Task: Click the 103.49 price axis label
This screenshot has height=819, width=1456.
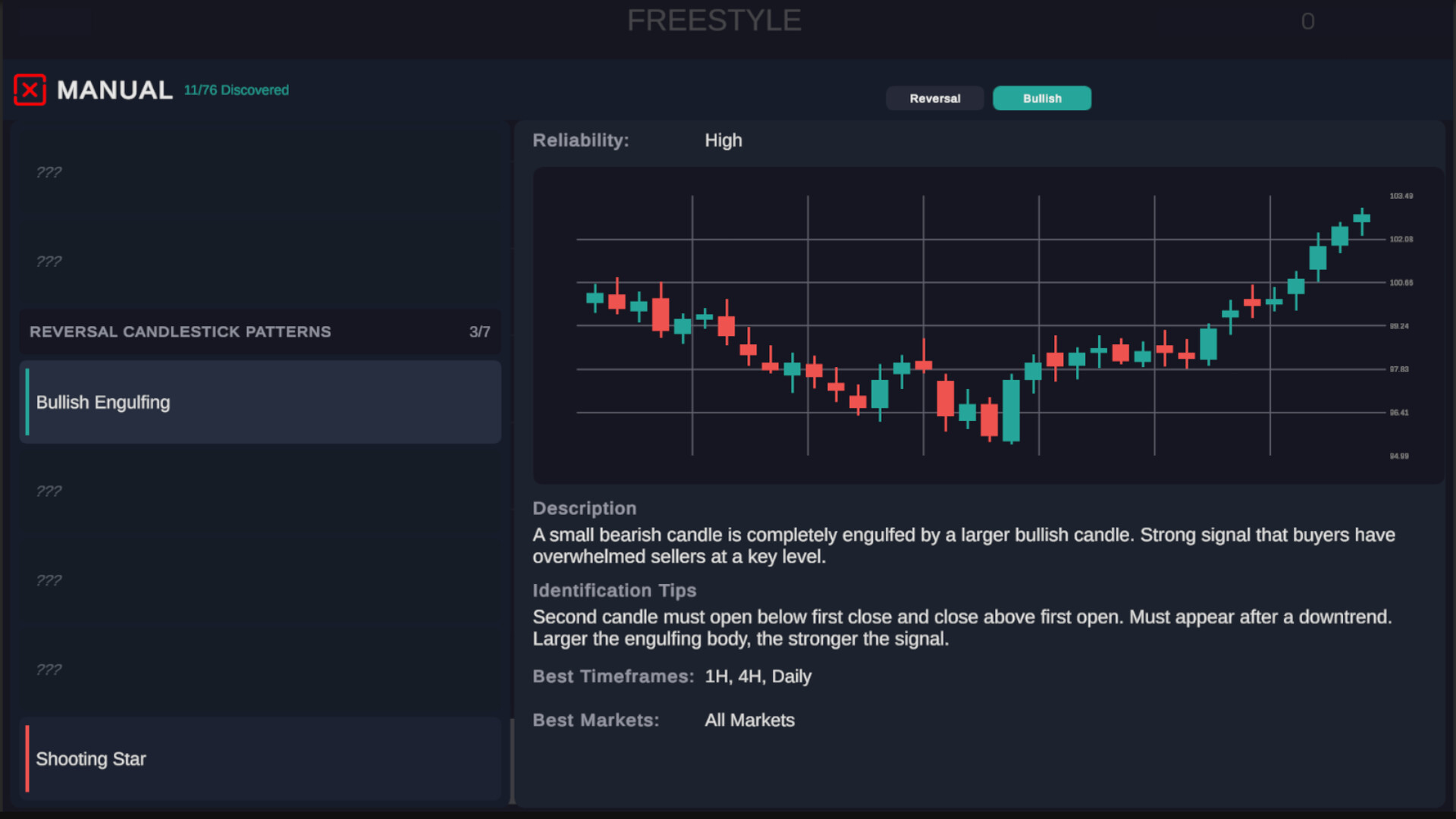Action: 1401,196
